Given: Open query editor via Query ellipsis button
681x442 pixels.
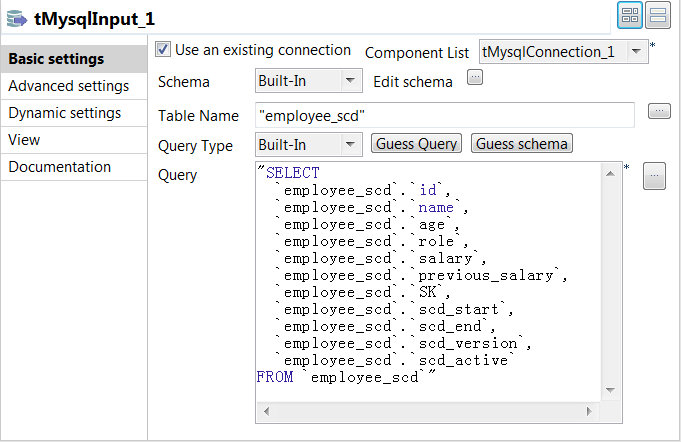Looking at the screenshot, I should 653,176.
